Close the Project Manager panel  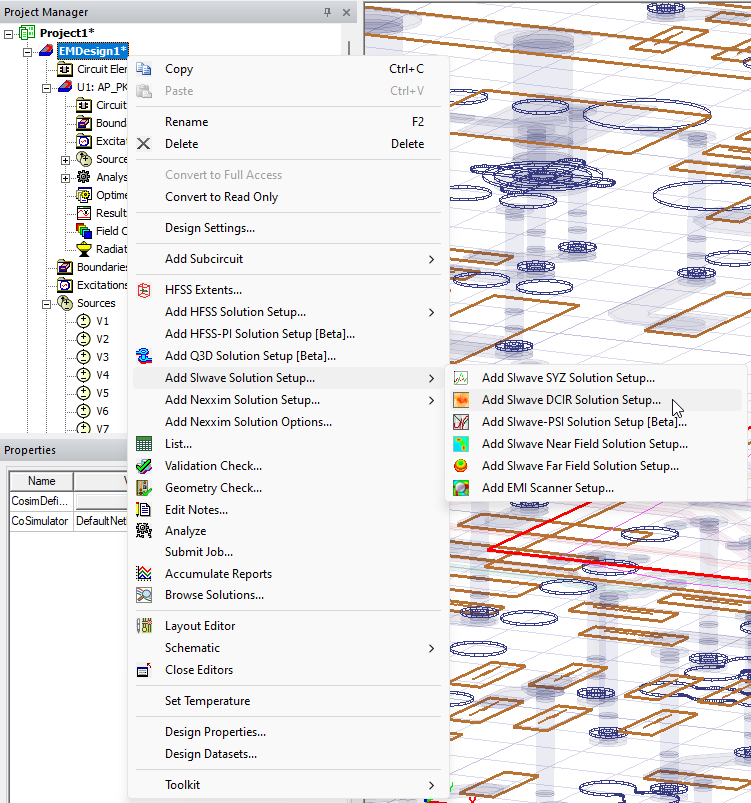coord(346,12)
